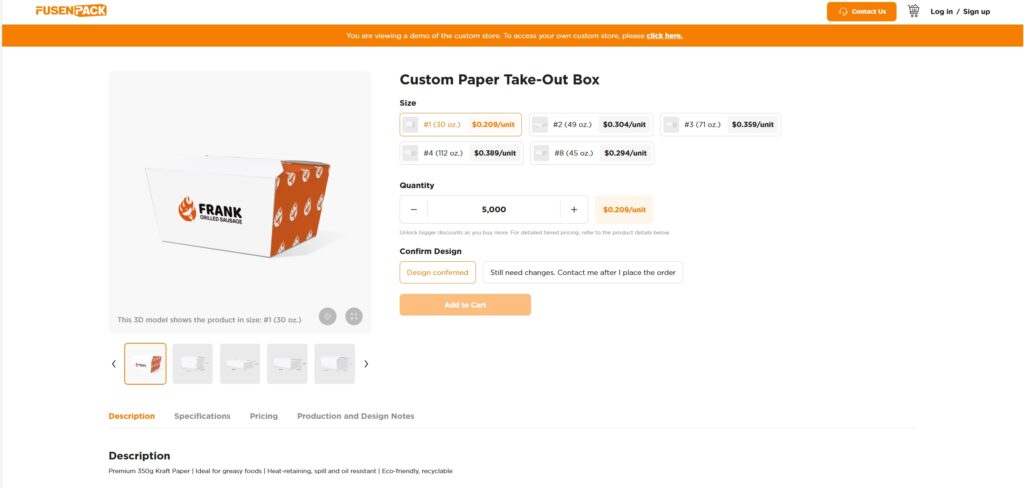The width and height of the screenshot is (1024, 488).
Task: Click the FusenPack logo
Action: click(70, 11)
